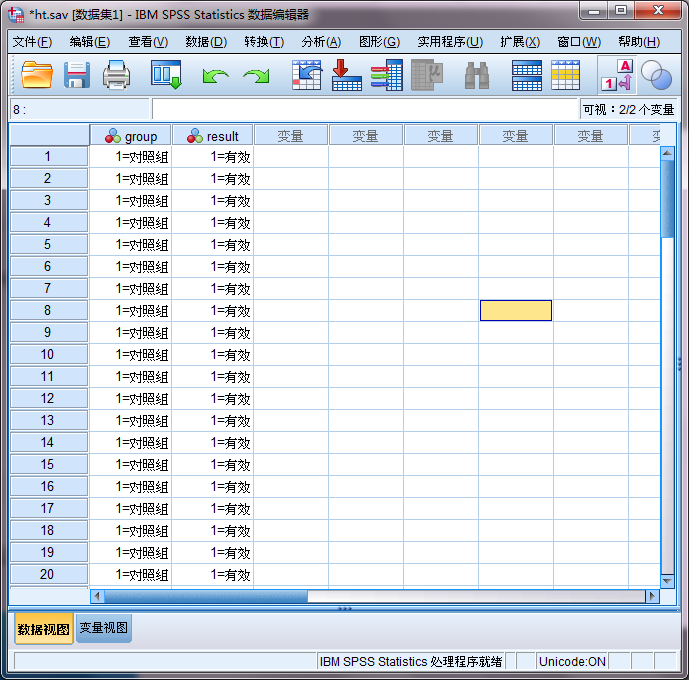
Task: Select row 8 header
Action: [x=49, y=311]
